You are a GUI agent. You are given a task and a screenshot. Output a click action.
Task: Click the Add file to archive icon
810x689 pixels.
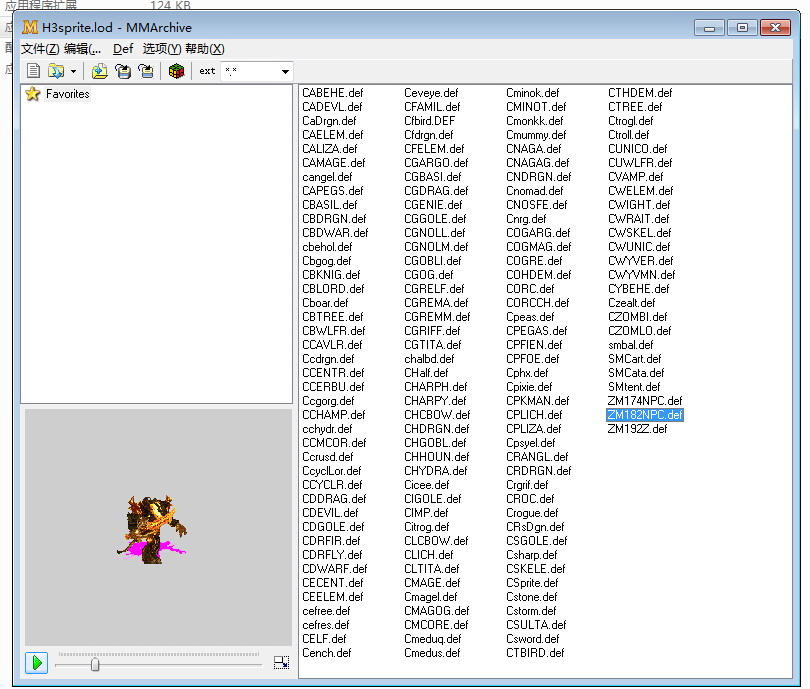tap(99, 71)
